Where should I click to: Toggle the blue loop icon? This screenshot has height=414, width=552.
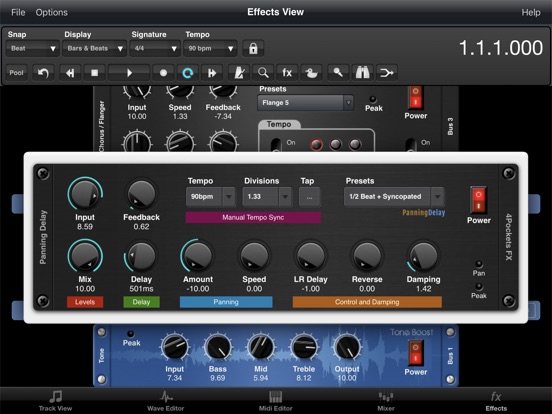coord(188,73)
